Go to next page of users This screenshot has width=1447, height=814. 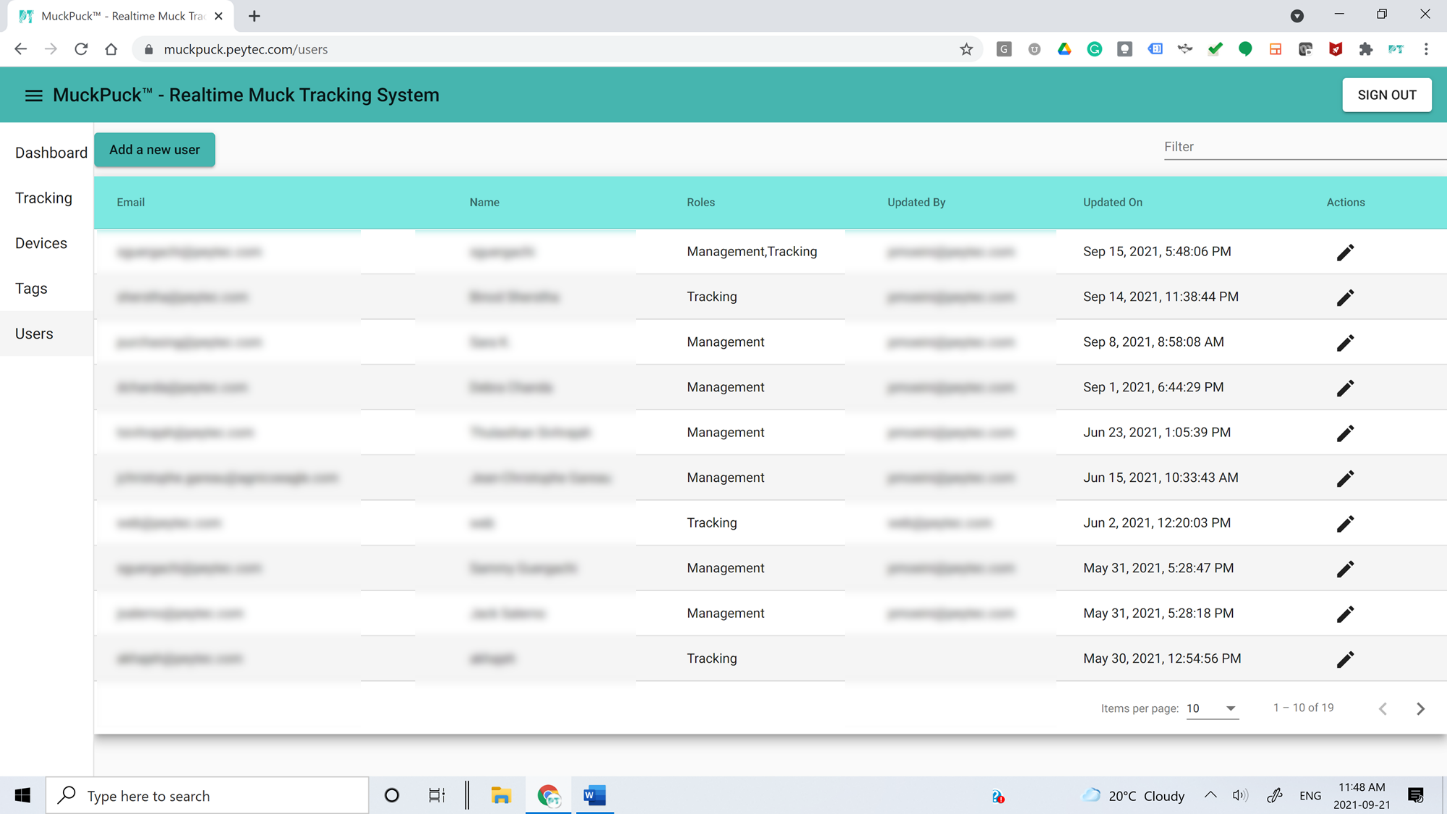(1420, 708)
